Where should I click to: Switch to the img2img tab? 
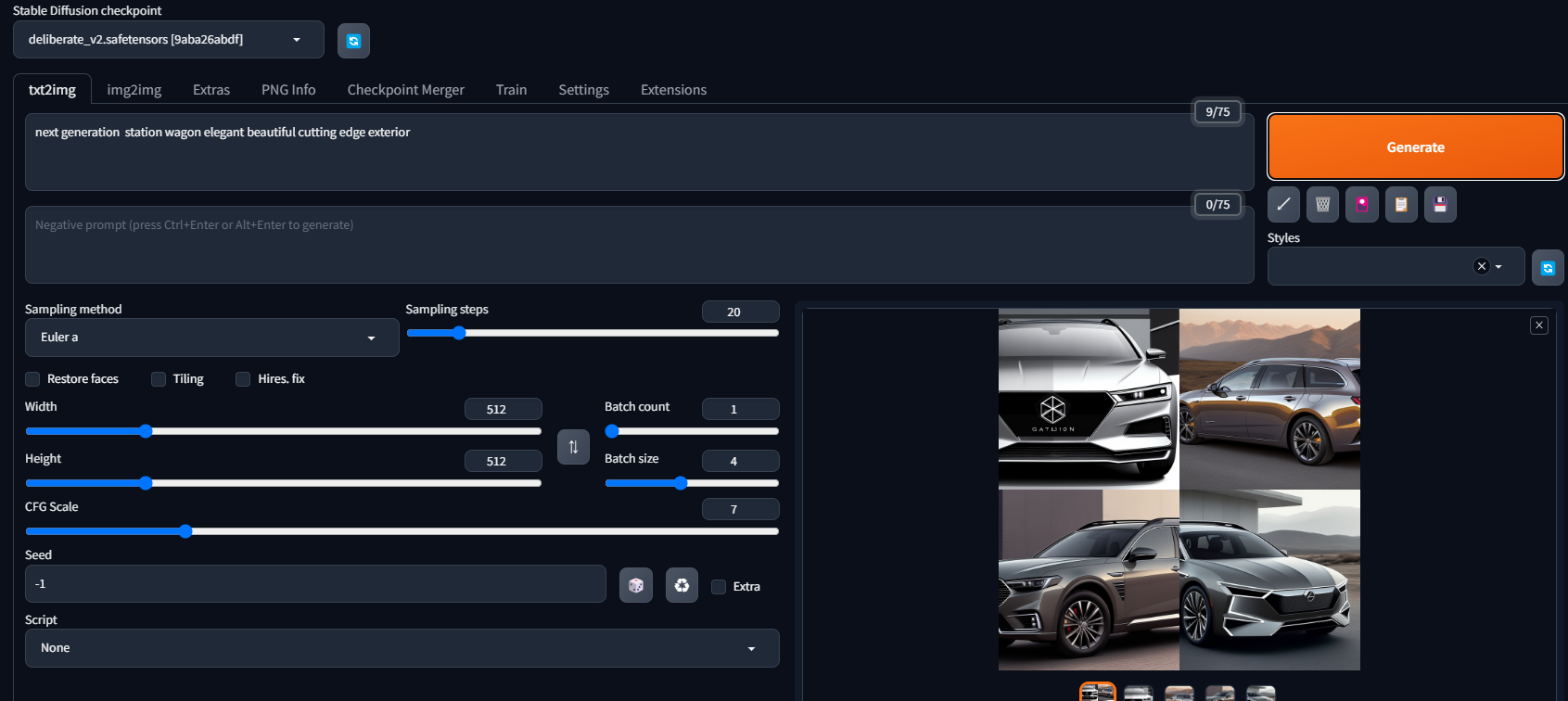(x=134, y=90)
